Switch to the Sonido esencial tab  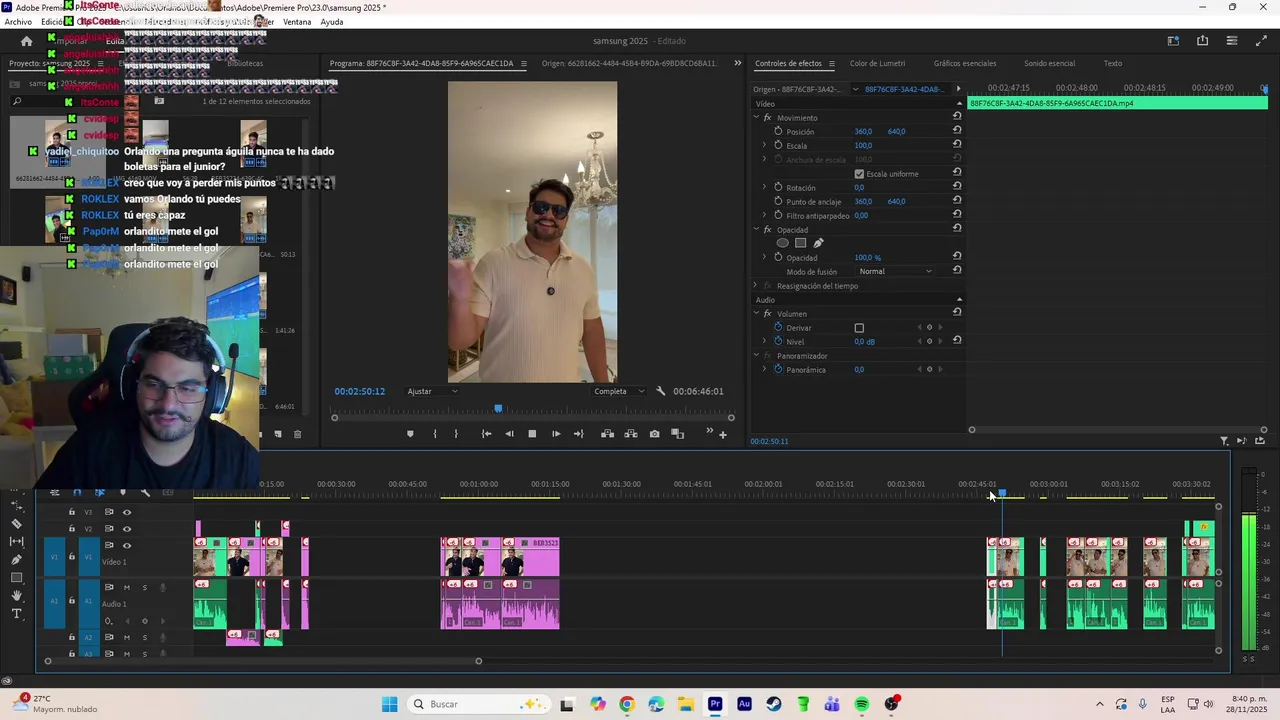pyautogui.click(x=1049, y=63)
